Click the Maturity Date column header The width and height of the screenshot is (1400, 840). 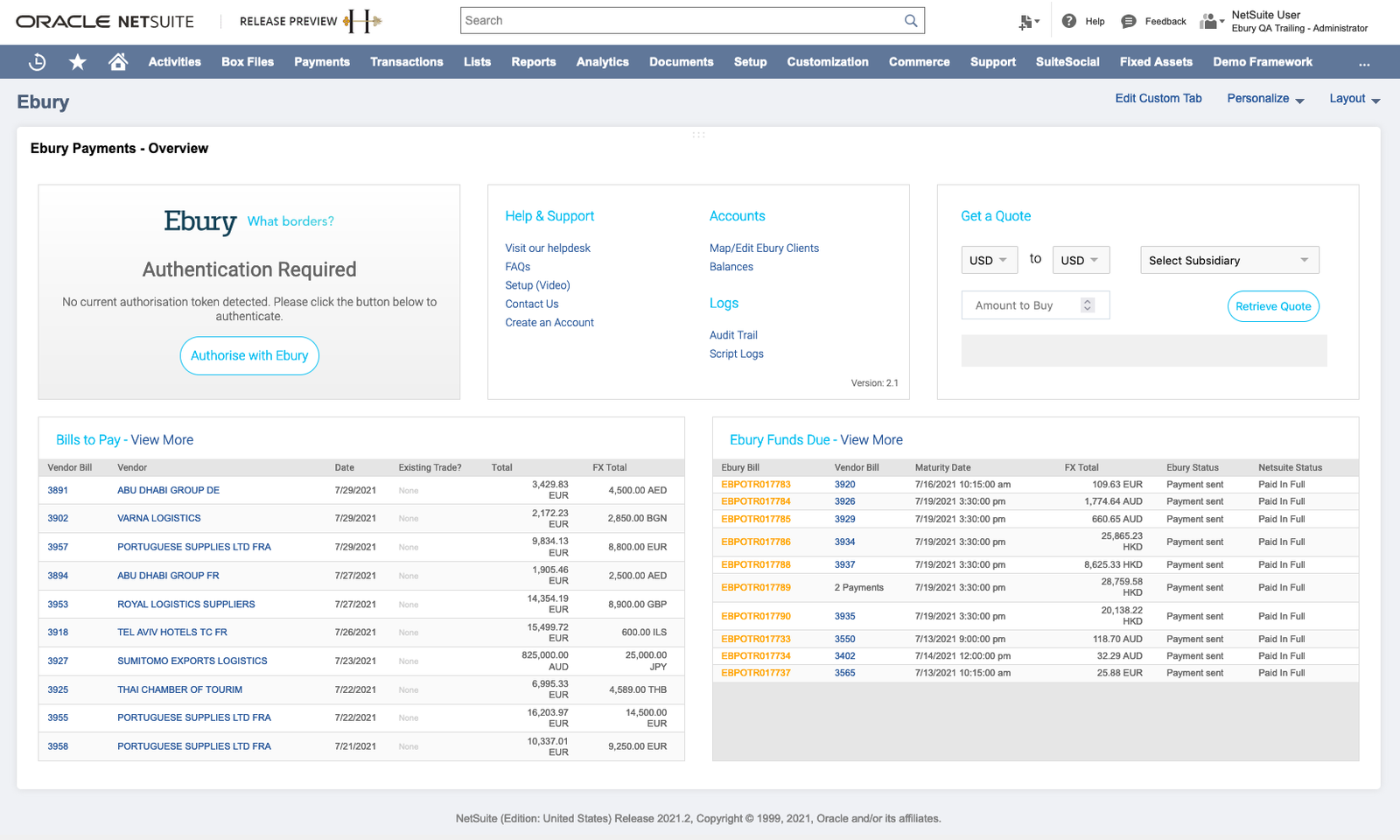942,467
